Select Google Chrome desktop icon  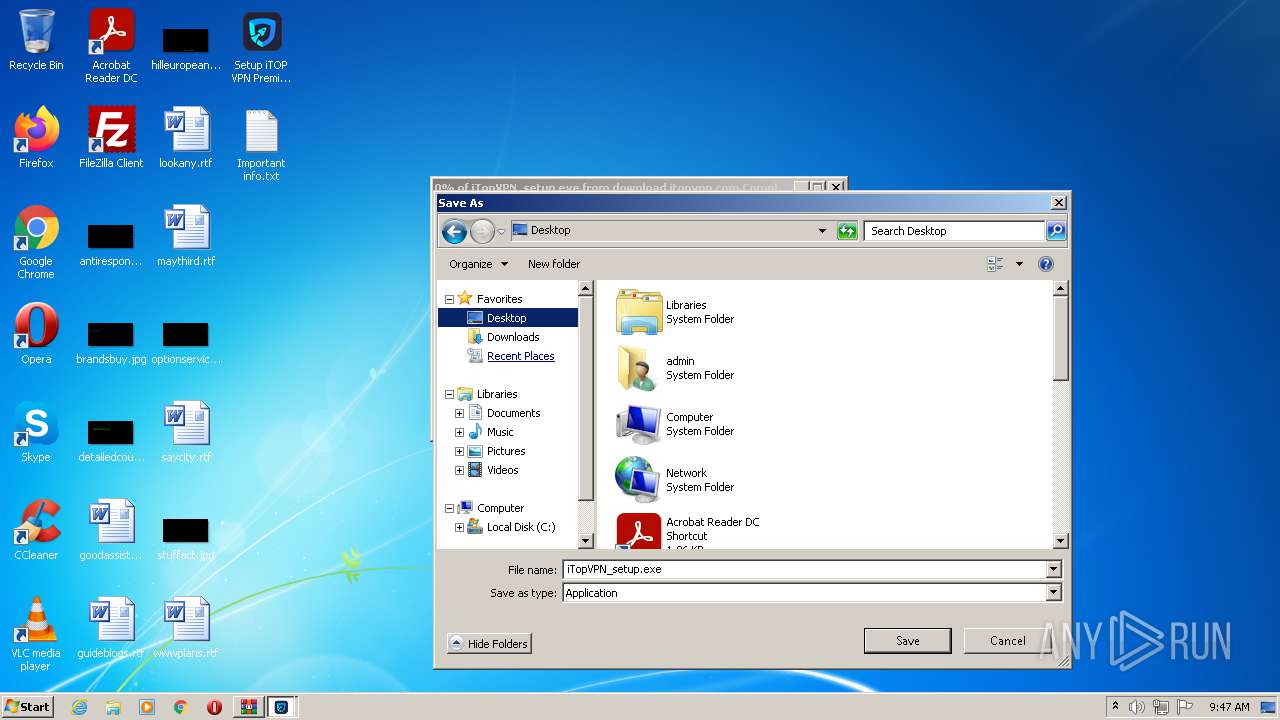click(36, 243)
